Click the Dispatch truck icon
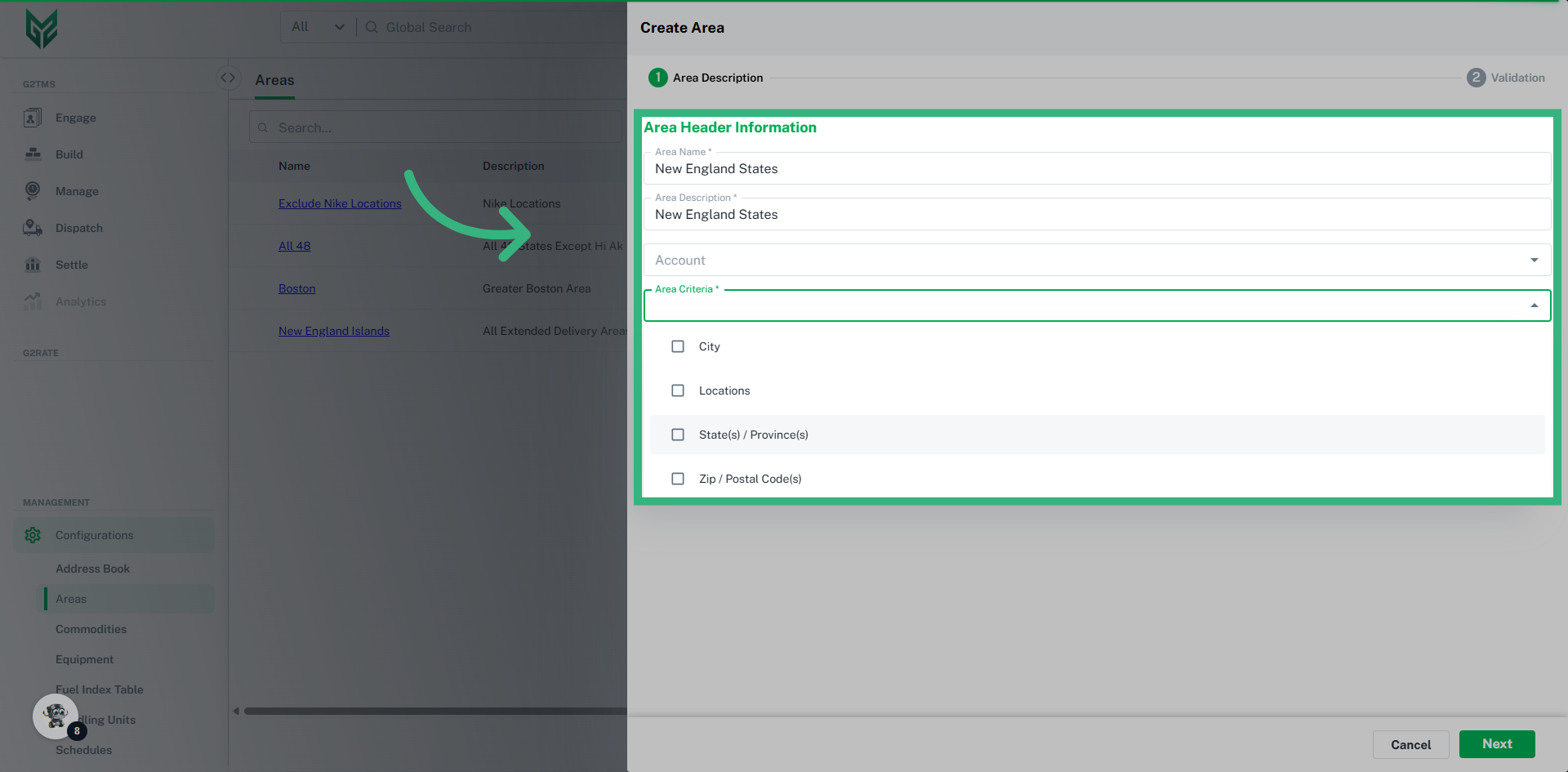This screenshot has height=772, width=1568. [x=32, y=227]
